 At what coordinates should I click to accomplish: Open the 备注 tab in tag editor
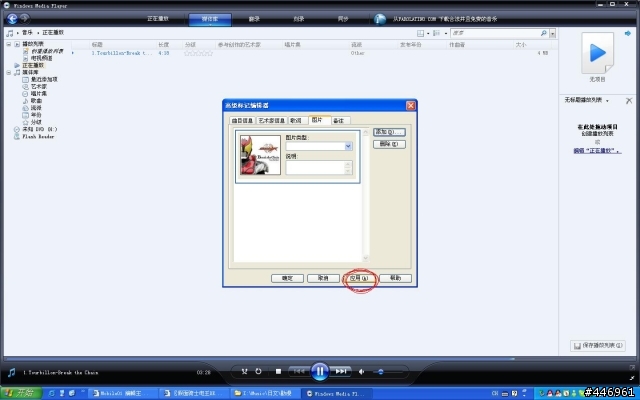pyautogui.click(x=339, y=120)
